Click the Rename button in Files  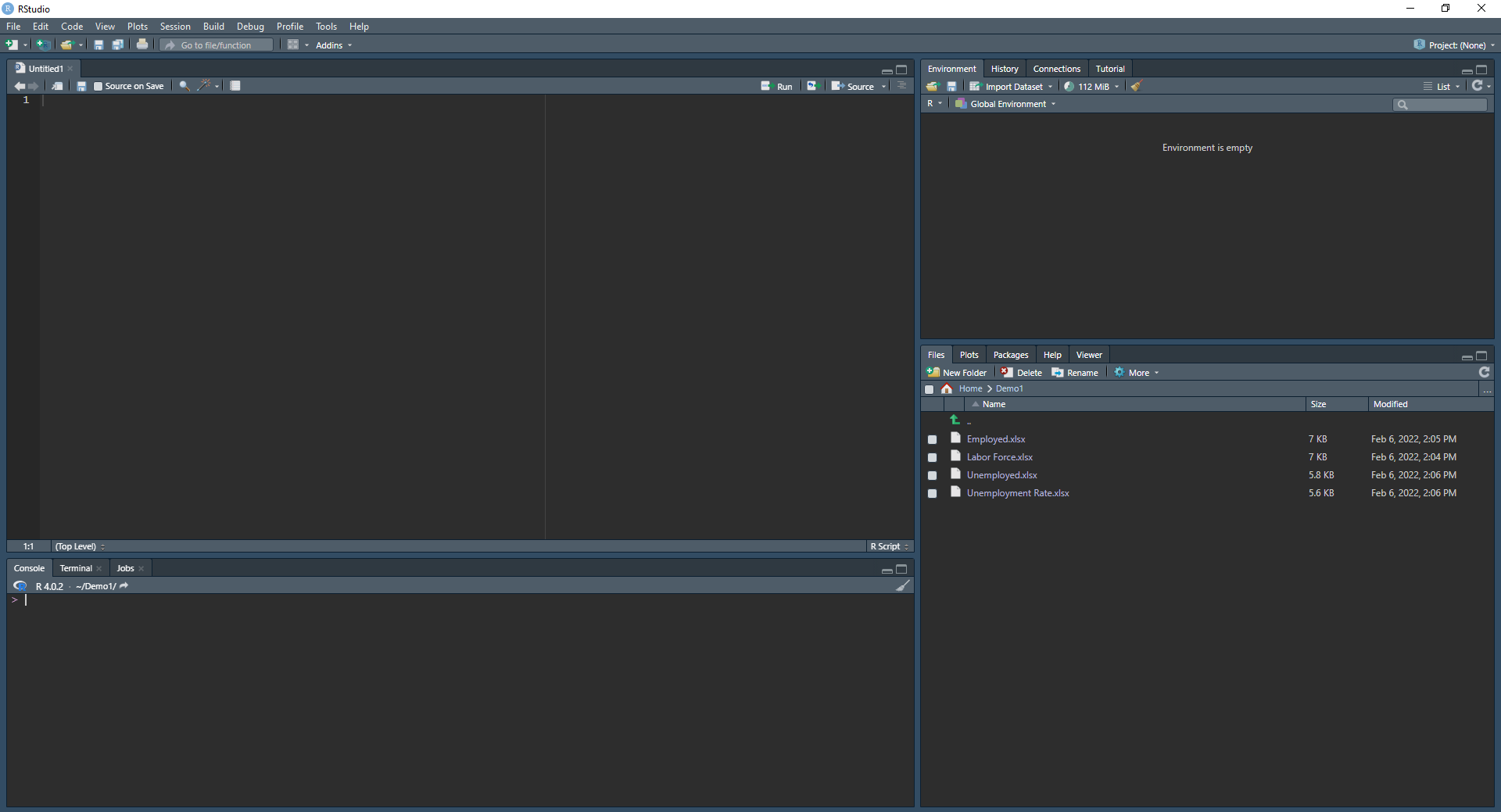coord(1075,373)
